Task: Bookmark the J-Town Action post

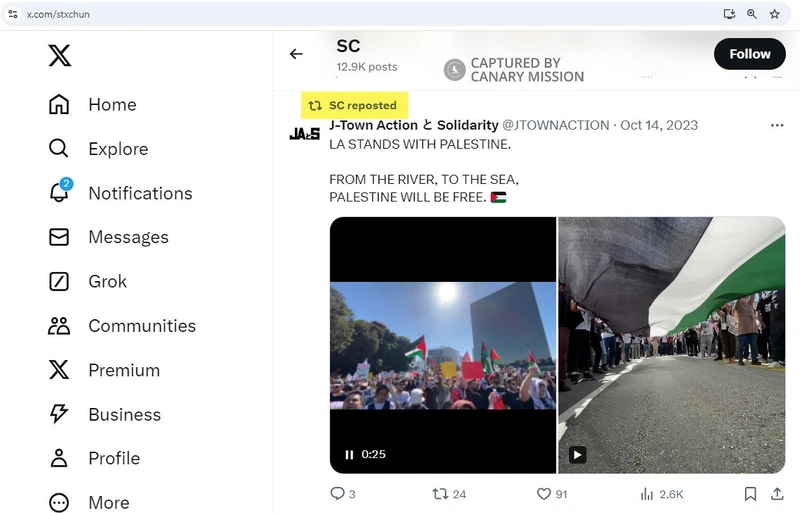Action: pyautogui.click(x=750, y=493)
